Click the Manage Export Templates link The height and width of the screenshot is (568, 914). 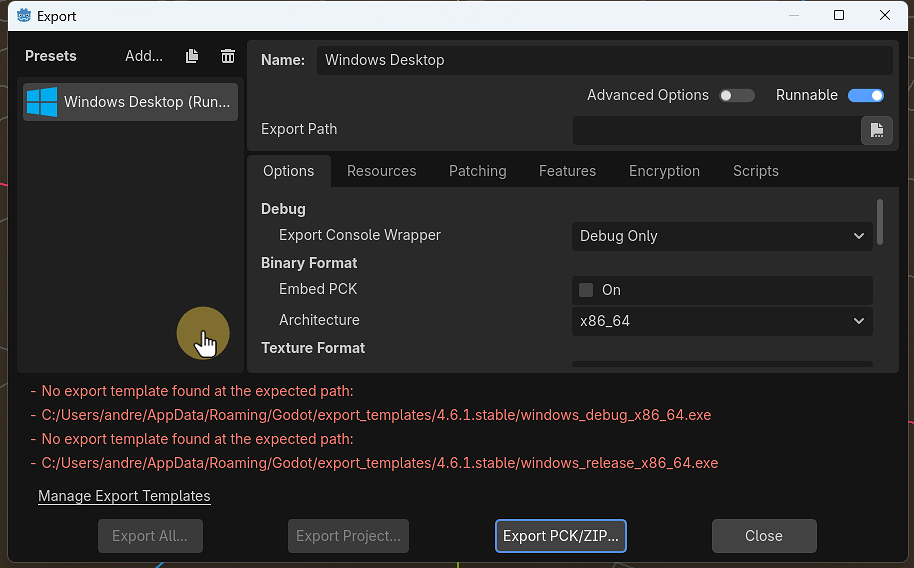click(x=124, y=496)
